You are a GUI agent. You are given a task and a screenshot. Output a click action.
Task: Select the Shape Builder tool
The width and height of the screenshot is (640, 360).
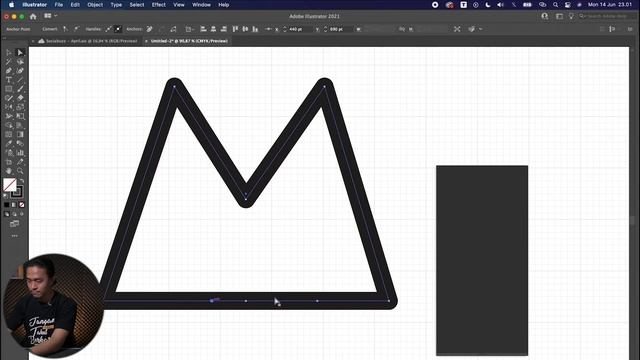pyautogui.click(x=9, y=125)
